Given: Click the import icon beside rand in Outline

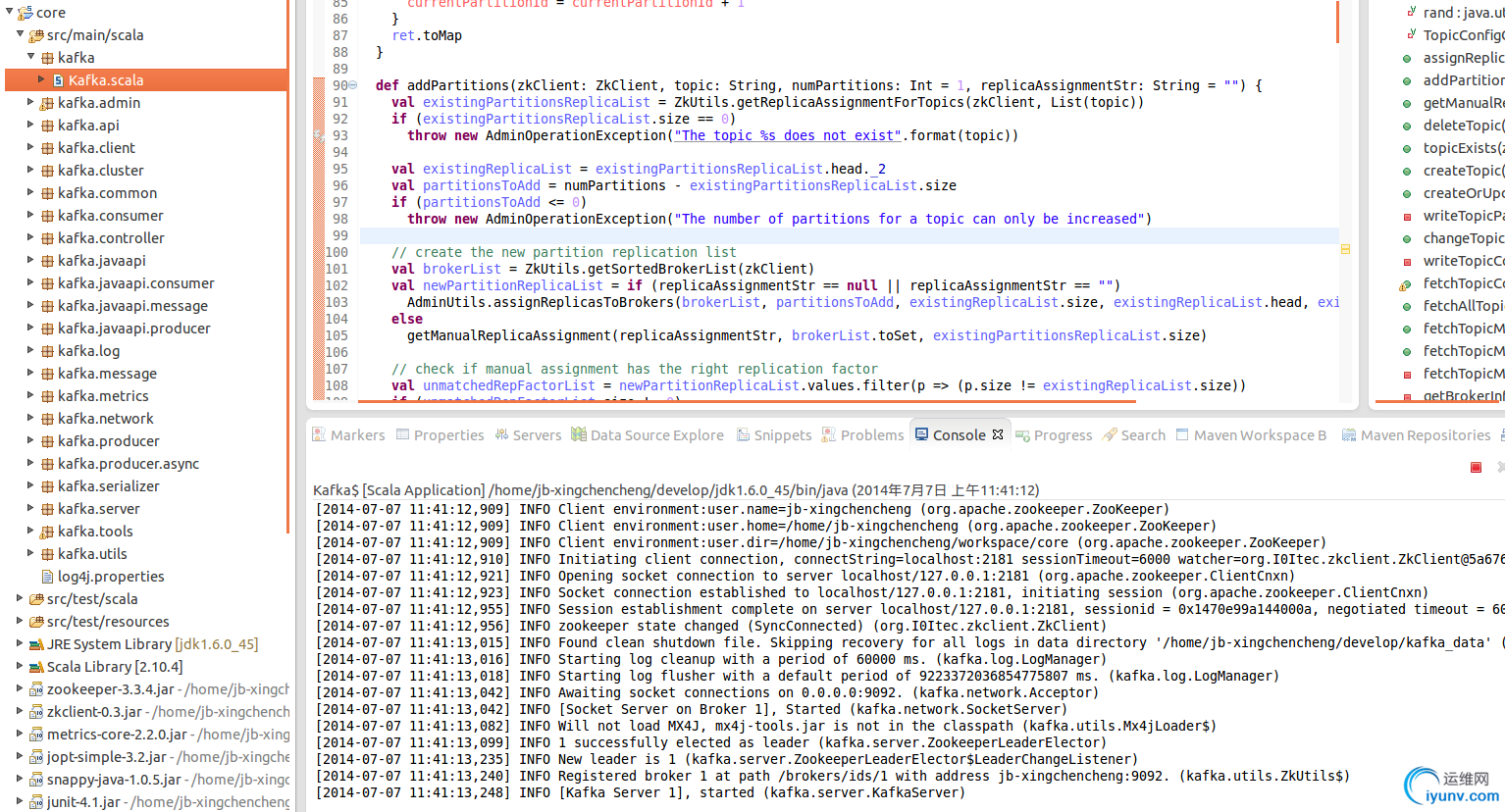Looking at the screenshot, I should tap(1411, 12).
